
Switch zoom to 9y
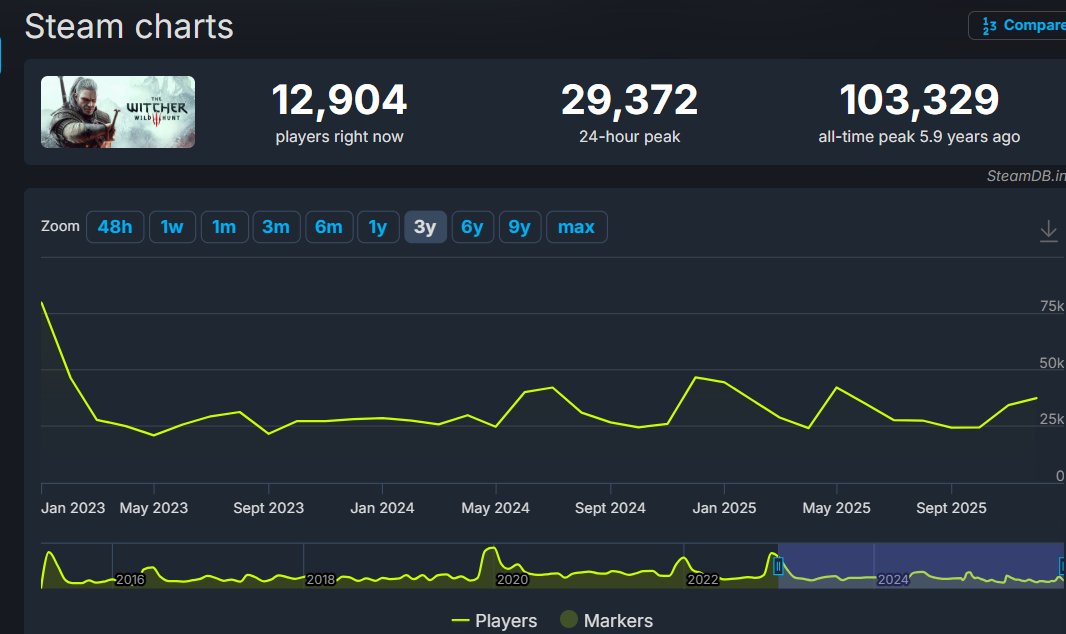coord(520,227)
